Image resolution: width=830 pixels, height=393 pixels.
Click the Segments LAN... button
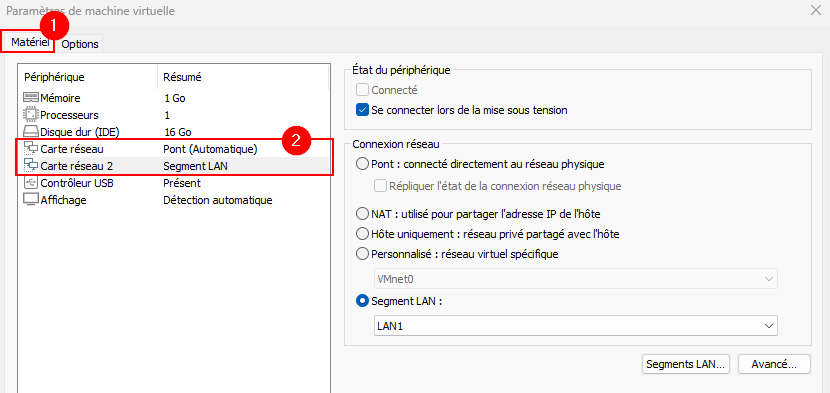pyautogui.click(x=686, y=364)
